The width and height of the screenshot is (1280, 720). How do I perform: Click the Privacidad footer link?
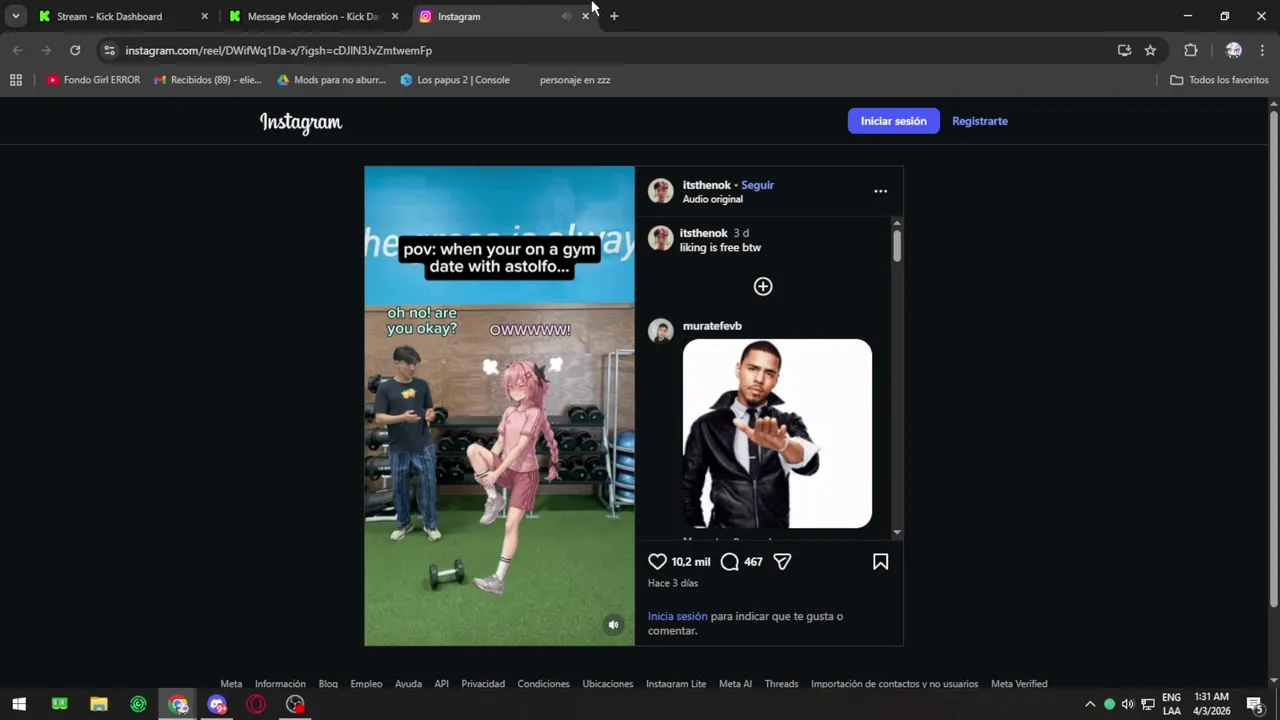[483, 684]
